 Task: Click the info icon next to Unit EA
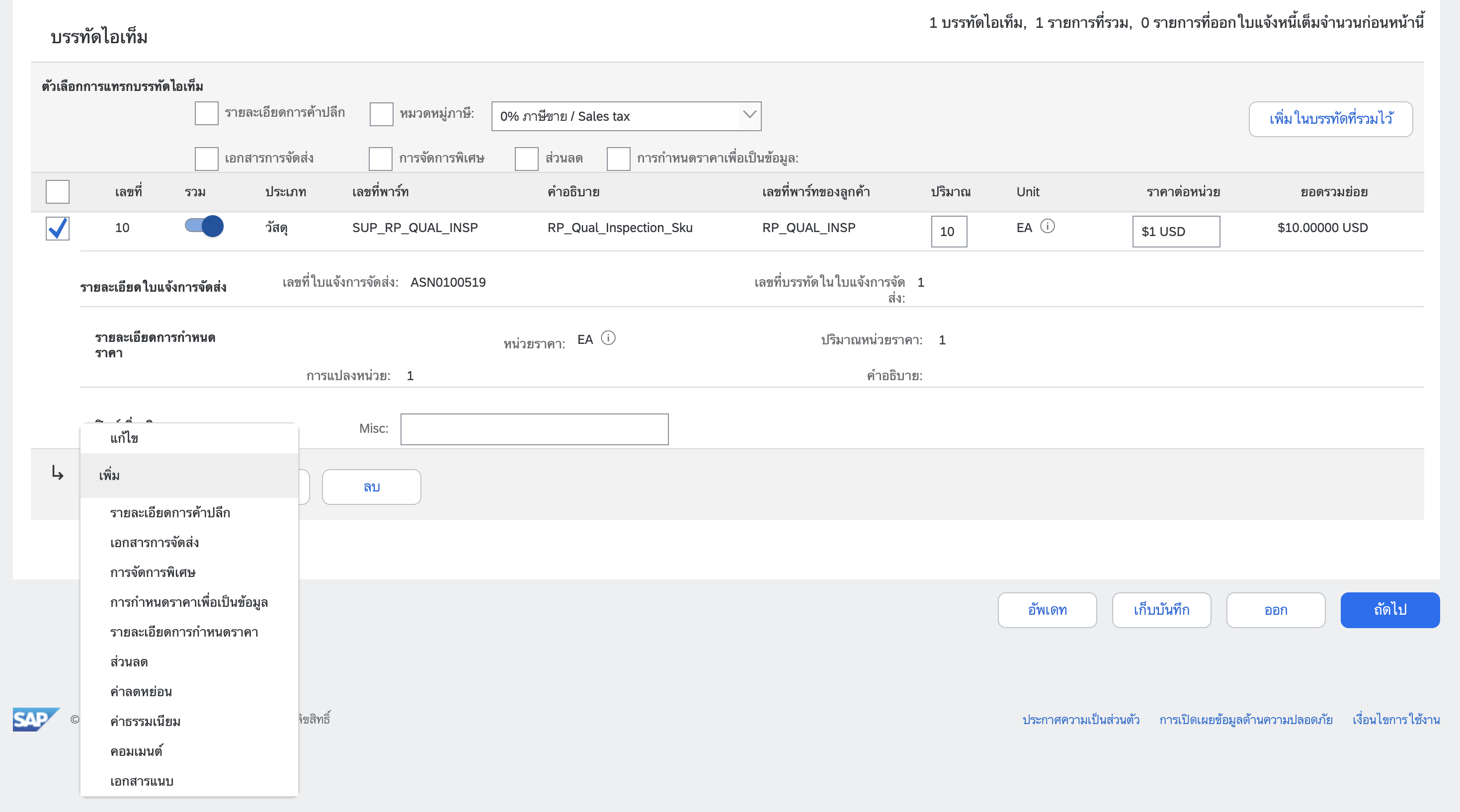pyautogui.click(x=1048, y=227)
